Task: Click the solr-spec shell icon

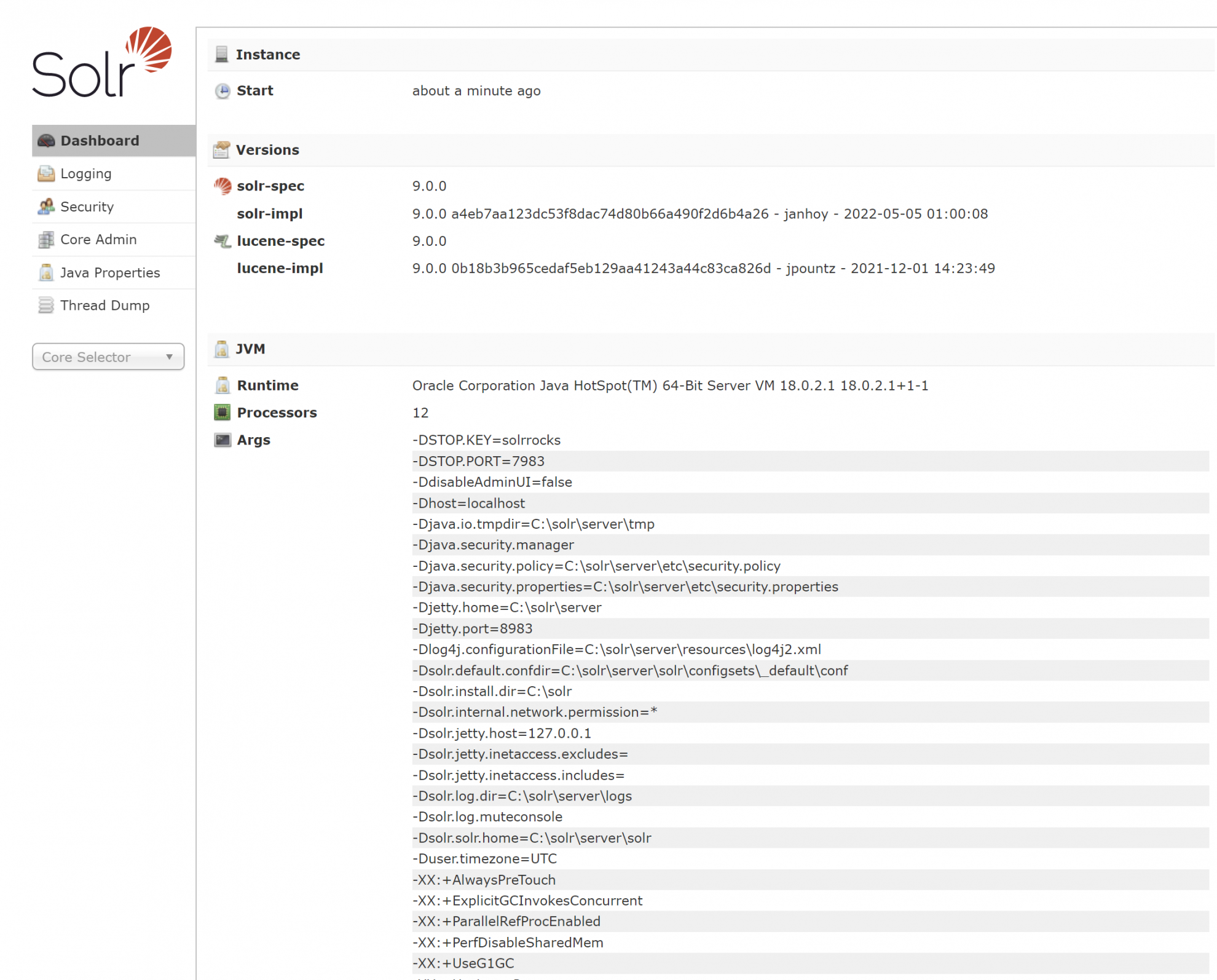Action: (x=223, y=186)
